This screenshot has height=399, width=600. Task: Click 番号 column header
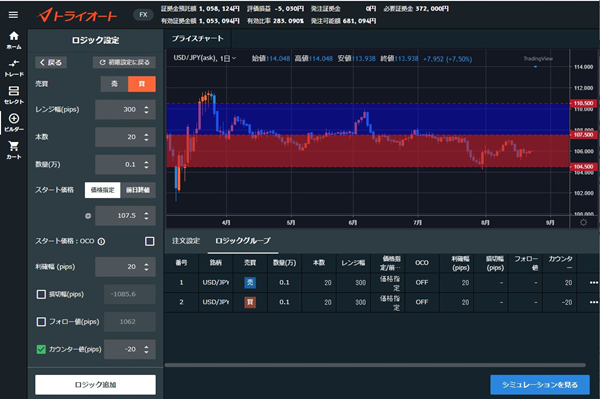tap(181, 263)
